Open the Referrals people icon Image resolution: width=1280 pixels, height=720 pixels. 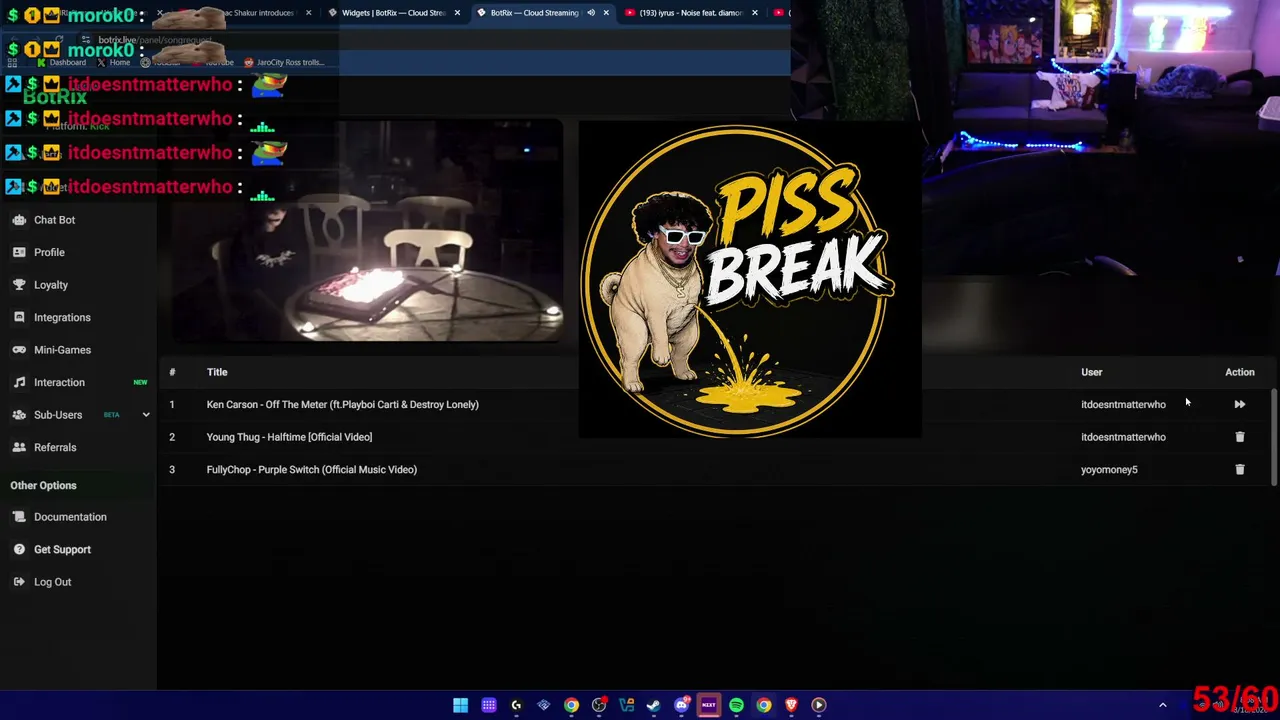(x=19, y=447)
